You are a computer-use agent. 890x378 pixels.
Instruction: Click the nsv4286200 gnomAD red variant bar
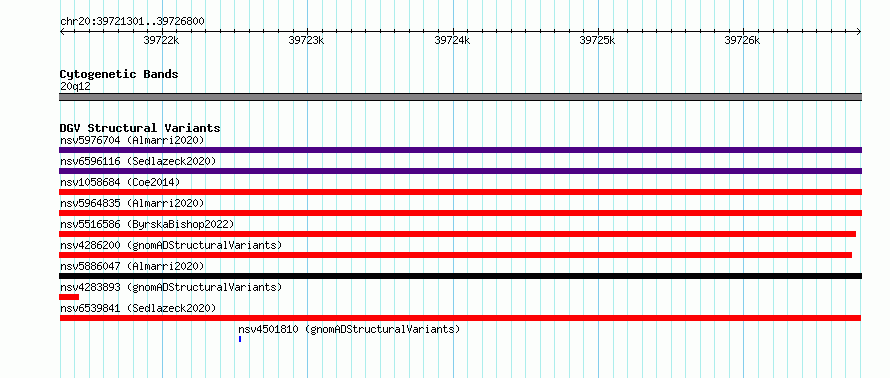tap(455, 255)
